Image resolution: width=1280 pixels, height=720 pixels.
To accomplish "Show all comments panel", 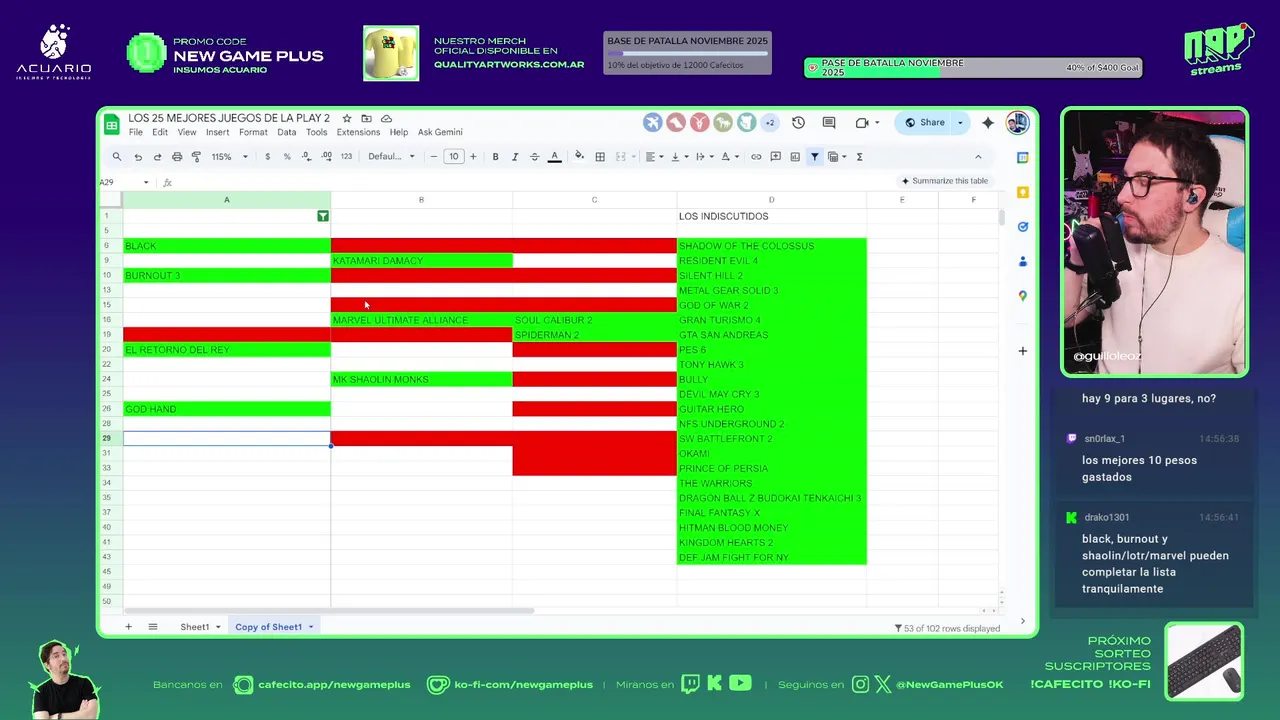I will coord(829,123).
